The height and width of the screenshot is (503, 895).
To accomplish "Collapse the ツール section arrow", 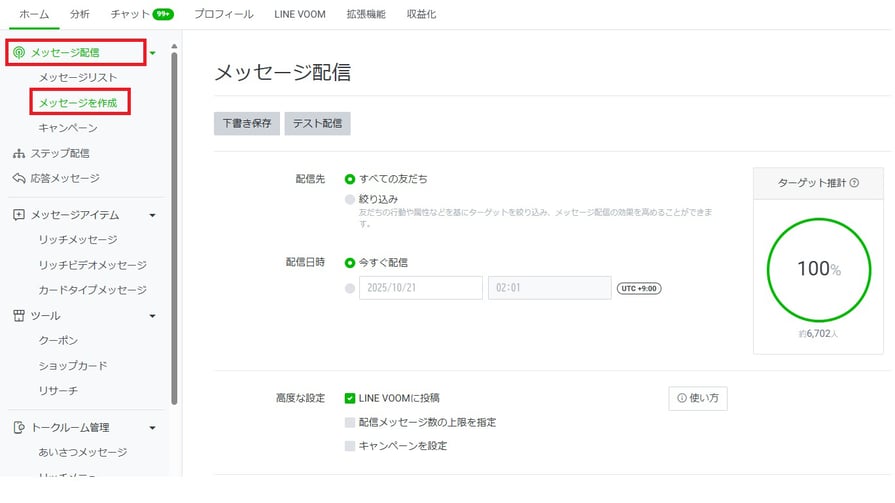I will coord(152,316).
